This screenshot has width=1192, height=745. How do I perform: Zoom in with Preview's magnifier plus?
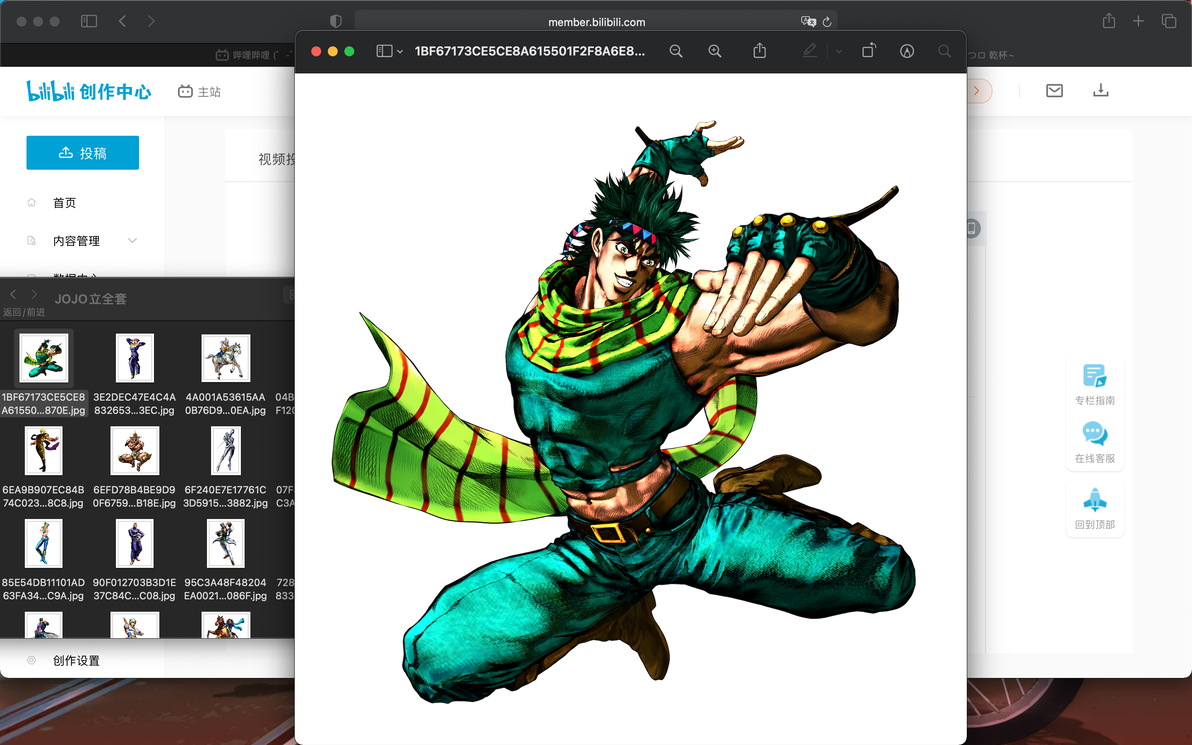pos(715,51)
